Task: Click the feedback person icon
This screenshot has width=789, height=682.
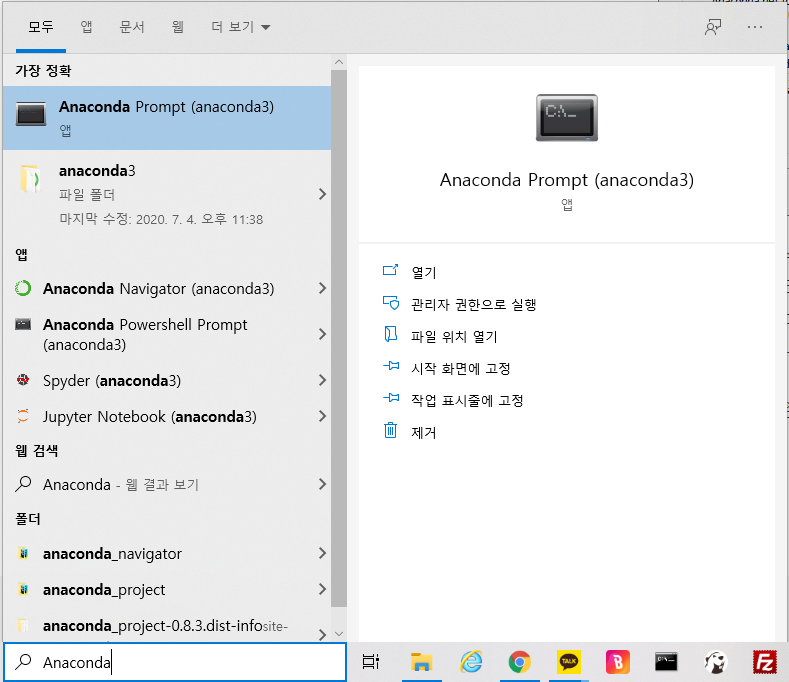Action: point(713,27)
